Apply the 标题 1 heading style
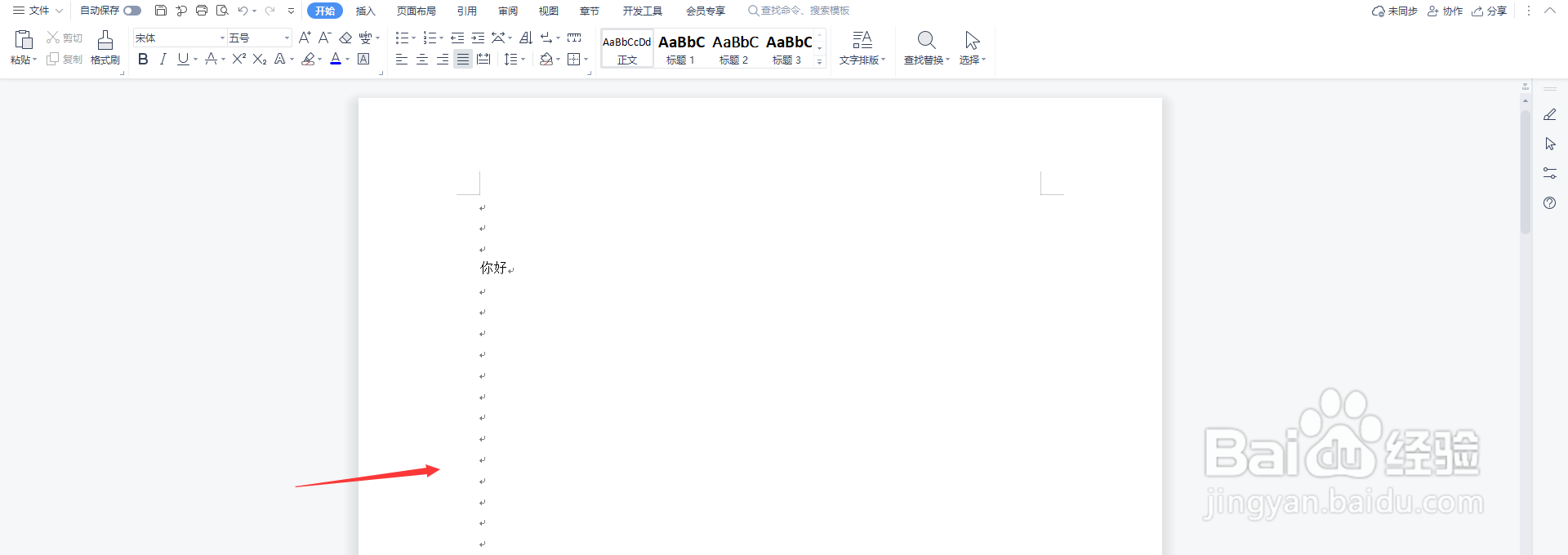Screen dimensions: 1568x555 pos(681,48)
